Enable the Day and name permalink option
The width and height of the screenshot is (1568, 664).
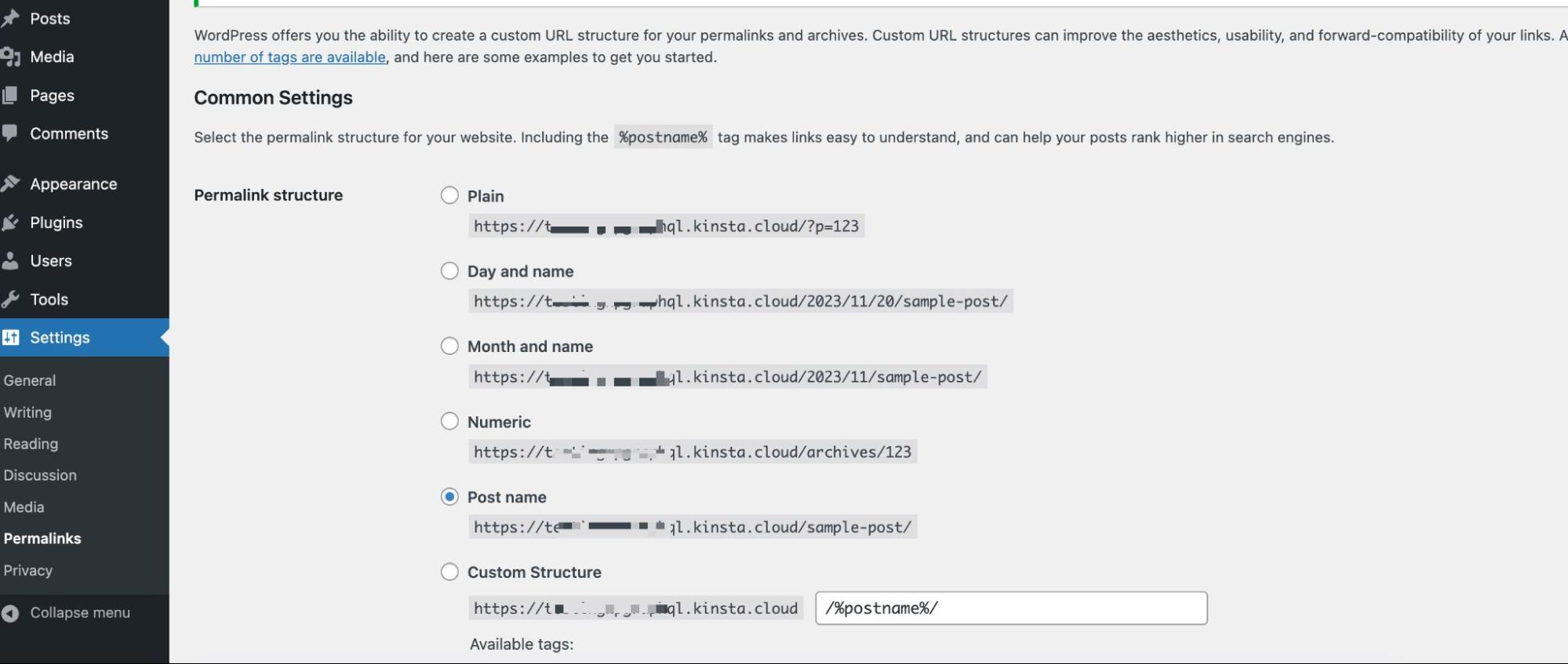(x=449, y=270)
